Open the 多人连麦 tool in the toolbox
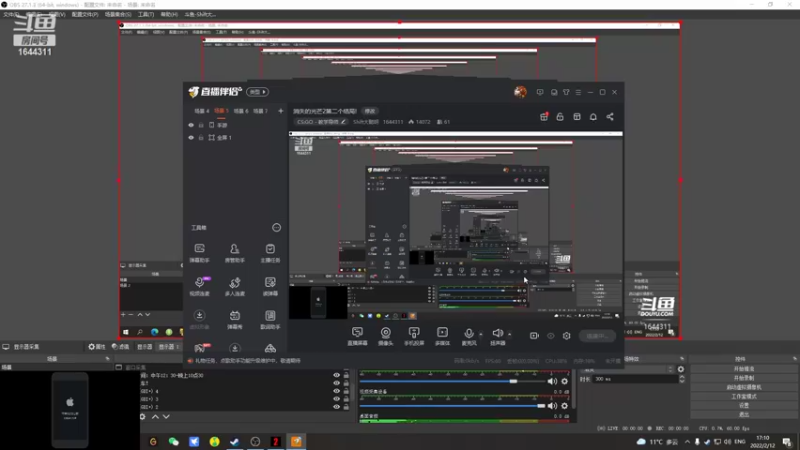This screenshot has height=450, width=800. 235,286
